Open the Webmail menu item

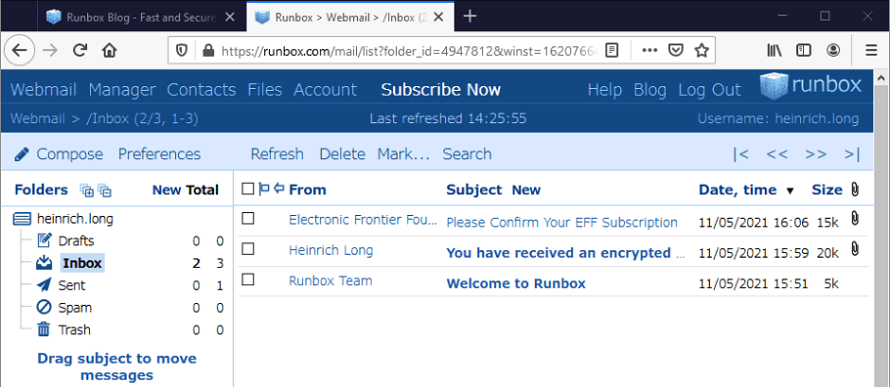pos(43,90)
